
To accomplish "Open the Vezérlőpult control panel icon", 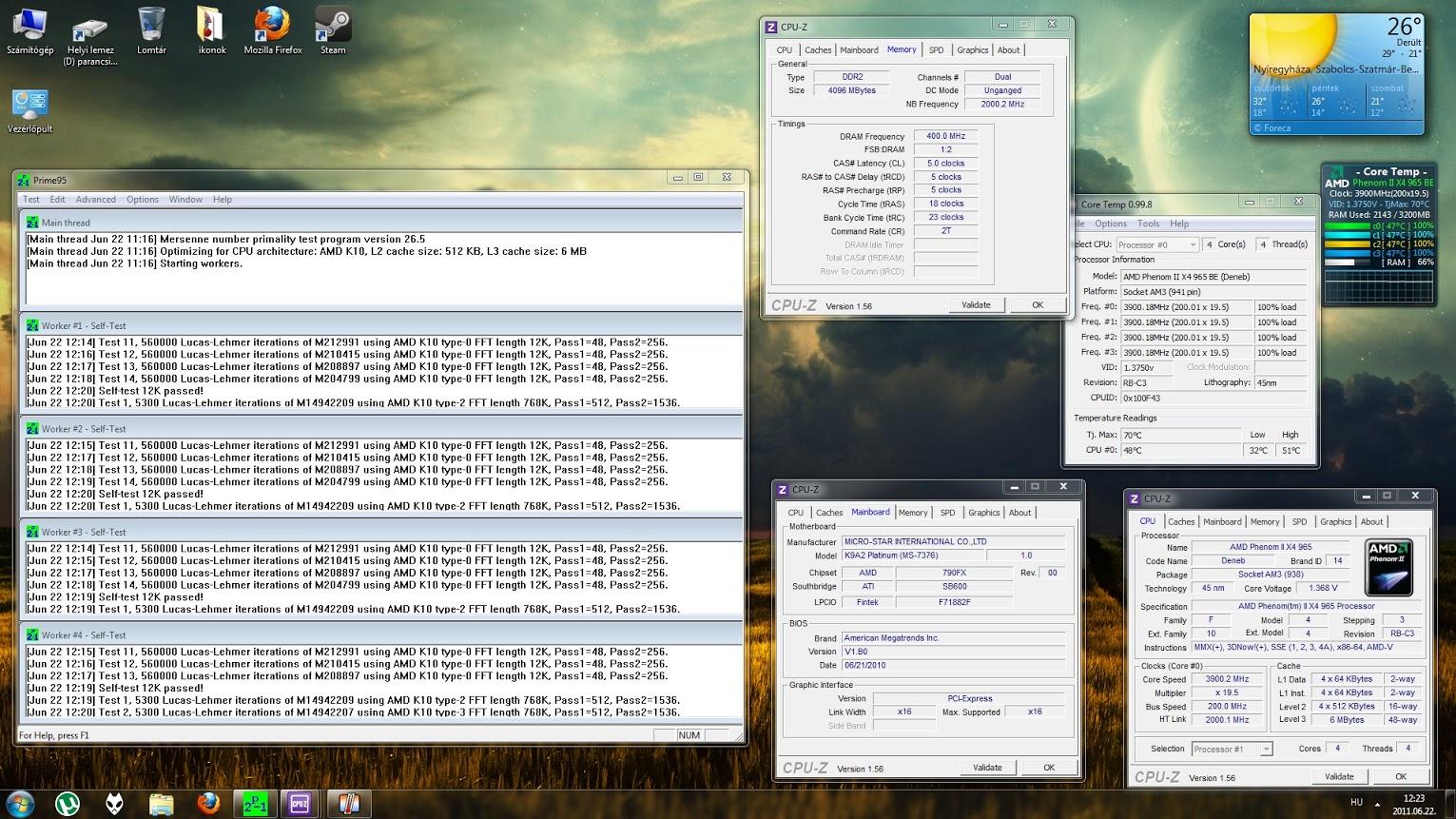I will (30, 111).
